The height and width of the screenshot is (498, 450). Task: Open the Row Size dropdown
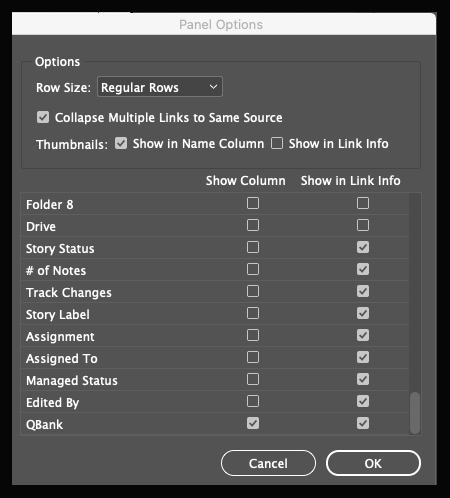[160, 87]
